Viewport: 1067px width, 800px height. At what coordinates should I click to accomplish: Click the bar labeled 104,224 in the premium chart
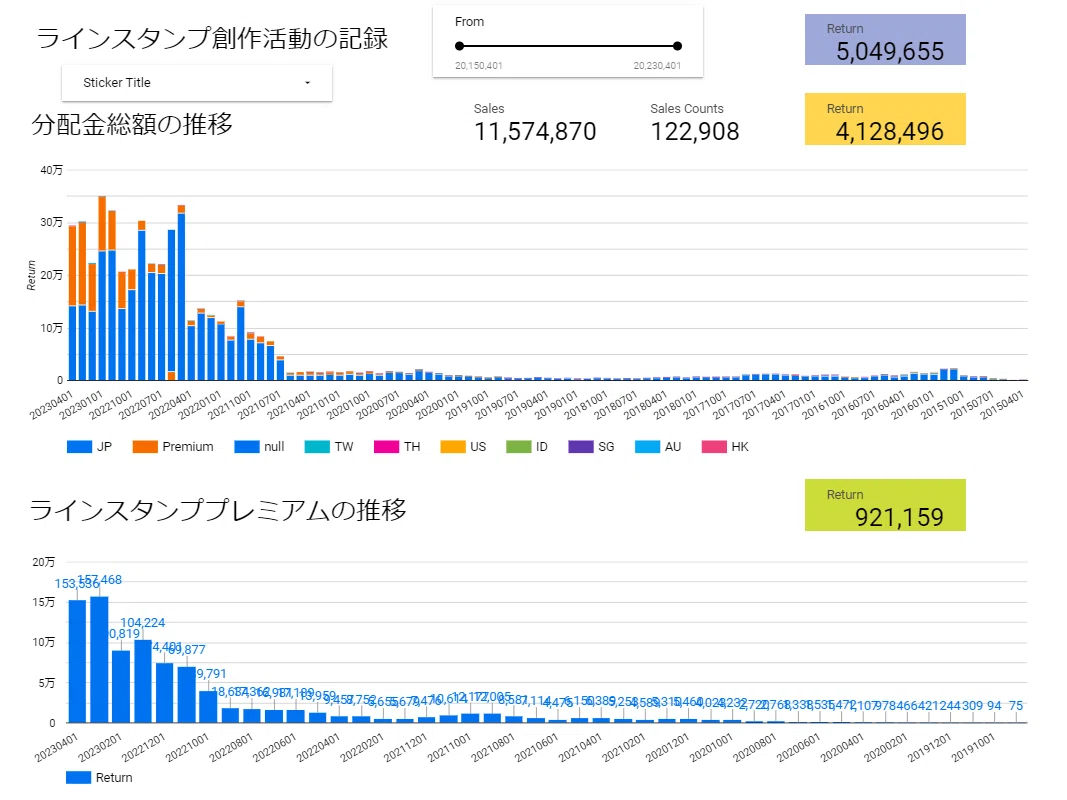click(x=143, y=681)
